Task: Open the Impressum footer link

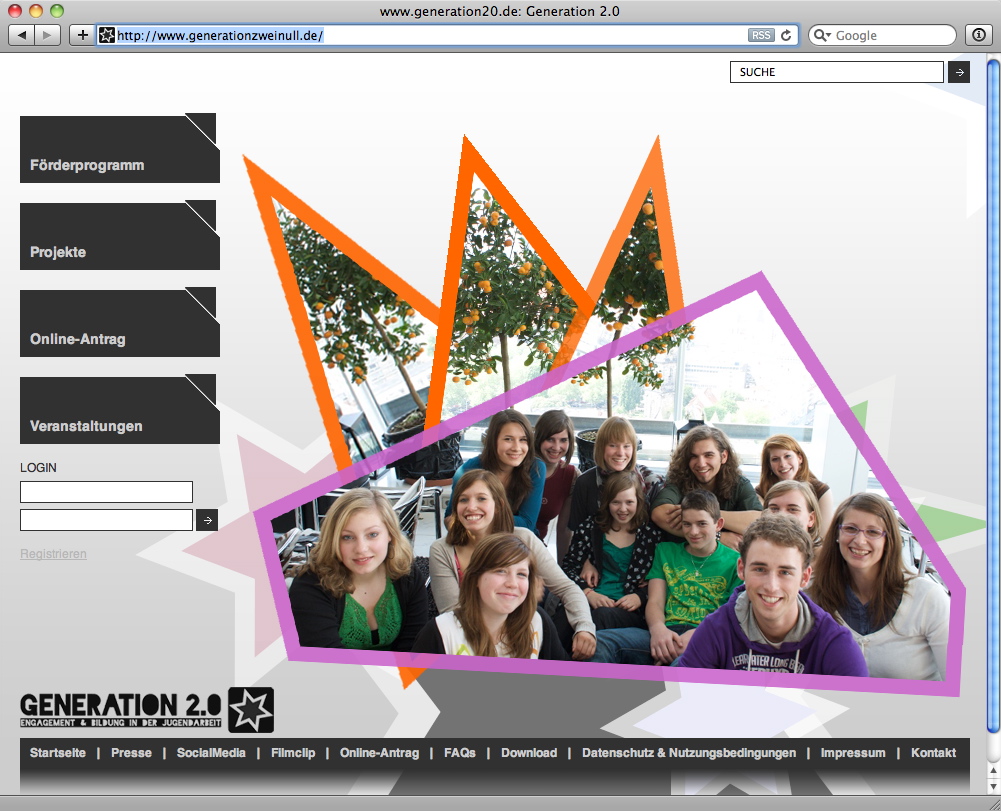Action: pos(853,753)
